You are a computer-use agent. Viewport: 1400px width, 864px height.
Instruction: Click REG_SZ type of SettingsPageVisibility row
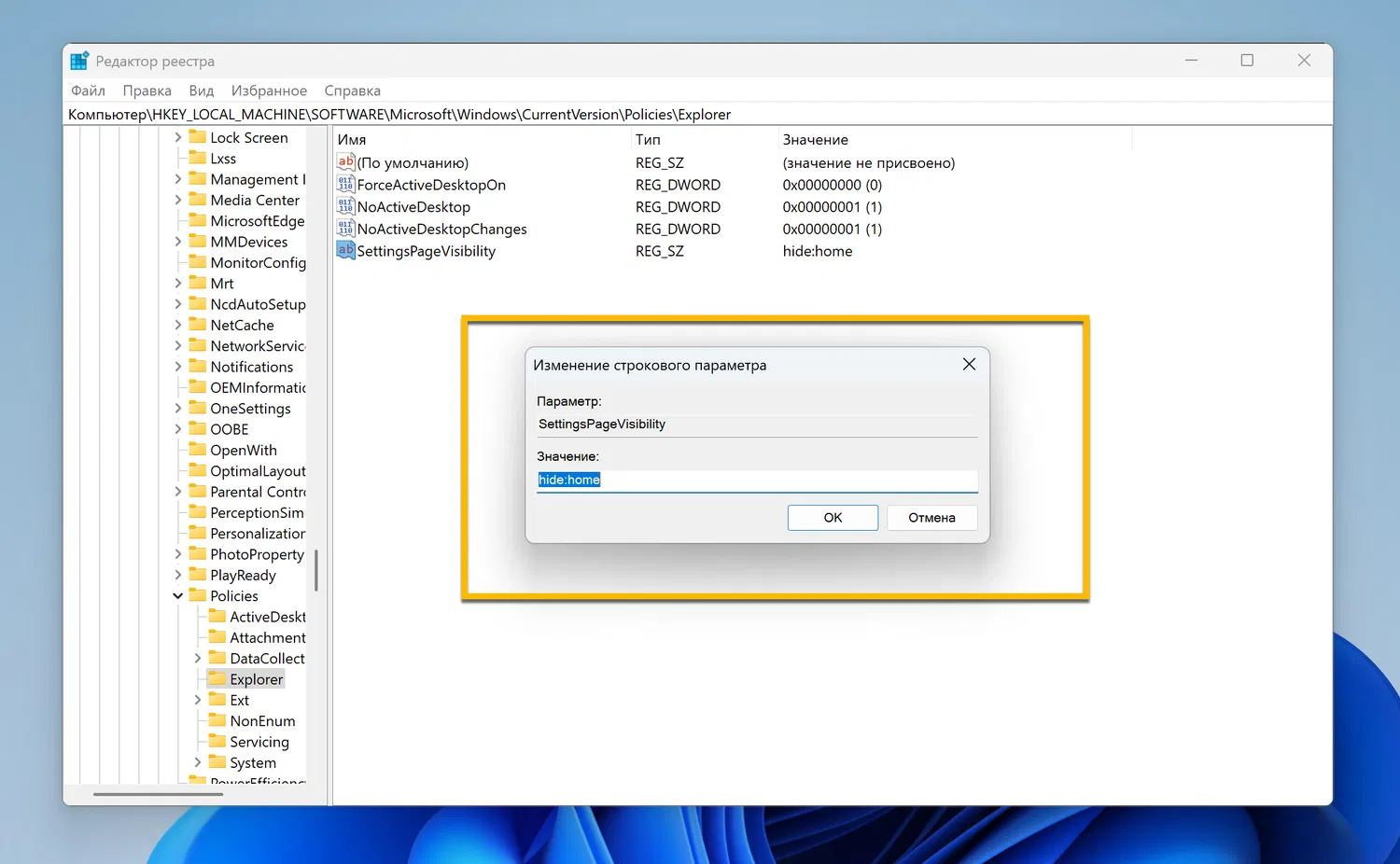coord(660,251)
